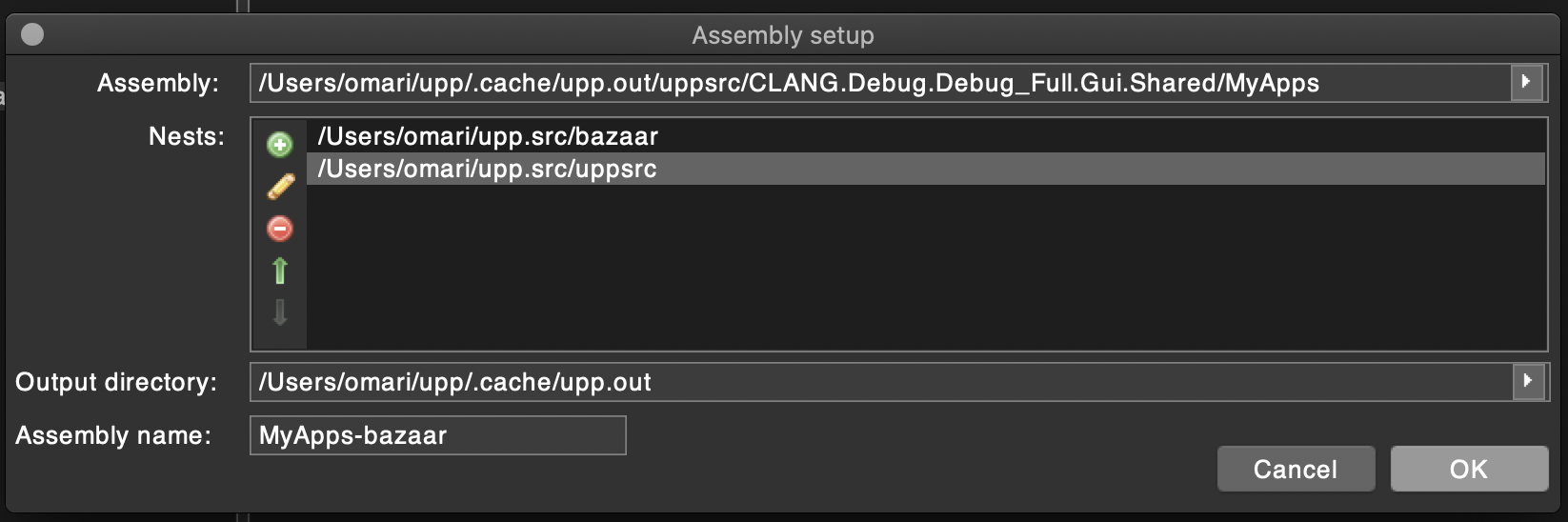Click the grayed move-down arrow icon
The width and height of the screenshot is (1568, 522).
(279, 313)
